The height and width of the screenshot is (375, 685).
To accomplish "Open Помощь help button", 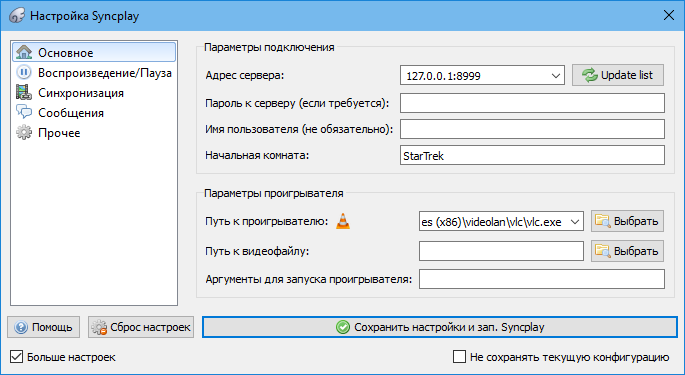I will [43, 327].
